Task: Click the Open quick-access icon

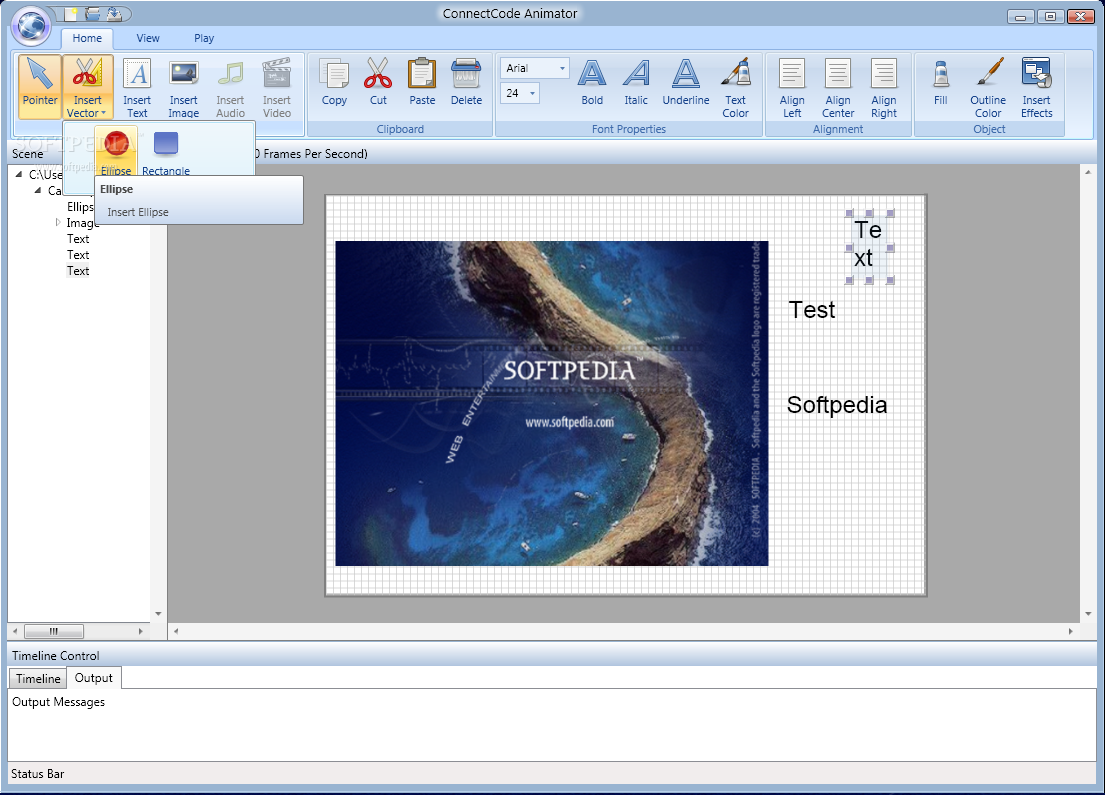Action: point(92,13)
